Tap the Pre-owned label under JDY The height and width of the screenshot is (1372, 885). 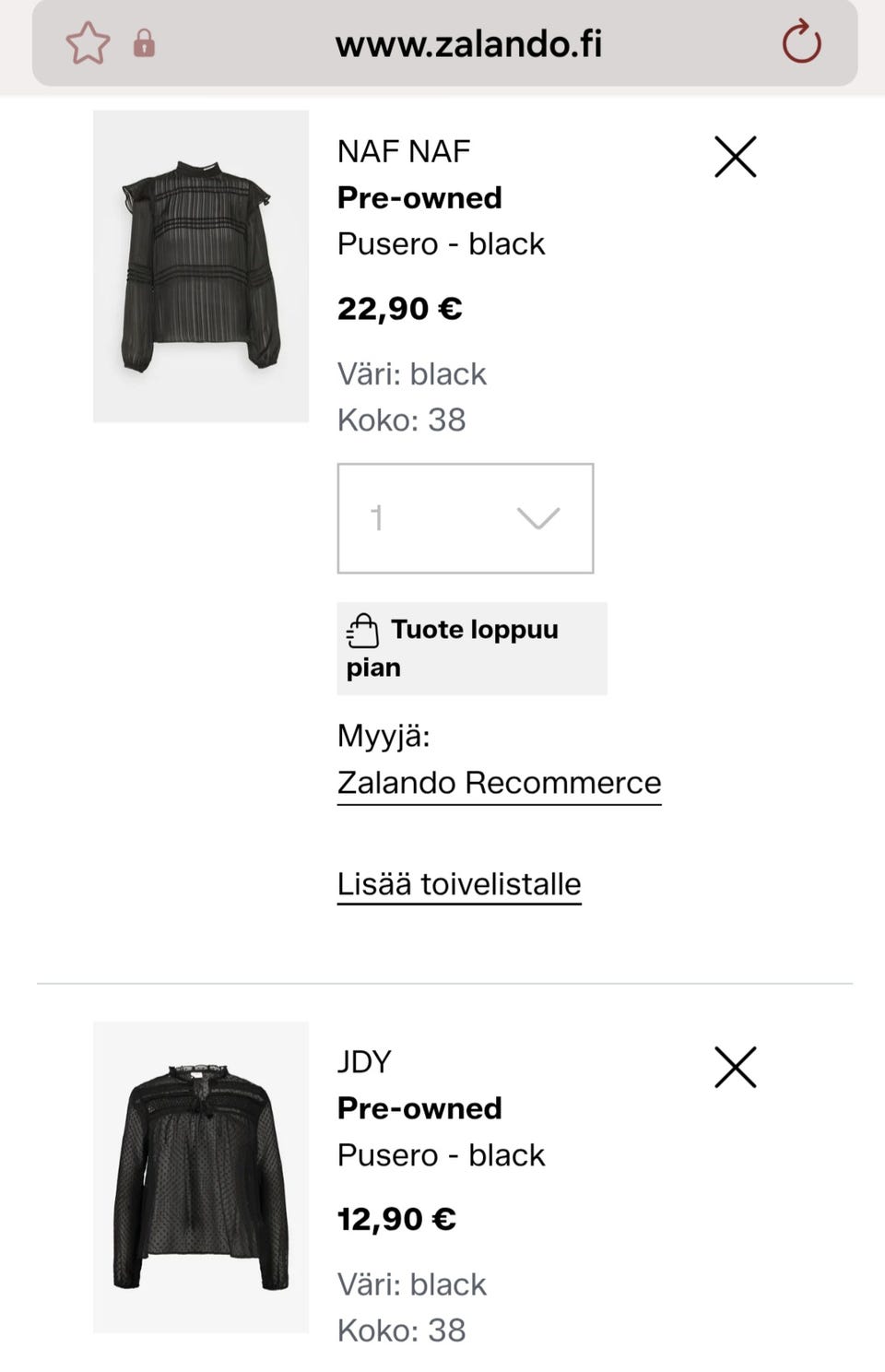click(419, 1108)
